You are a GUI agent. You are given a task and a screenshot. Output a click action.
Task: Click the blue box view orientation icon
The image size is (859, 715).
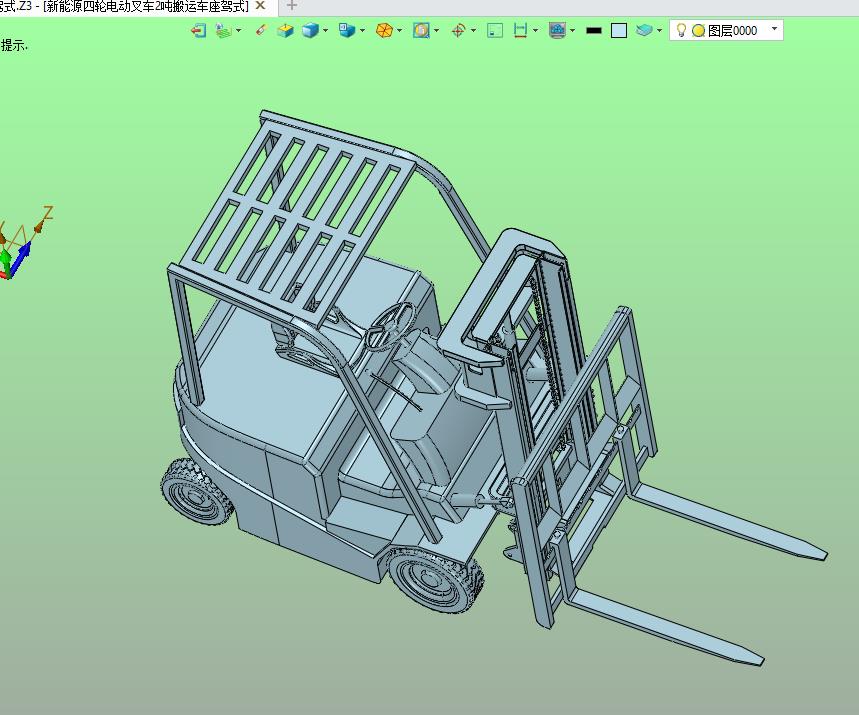coord(347,30)
